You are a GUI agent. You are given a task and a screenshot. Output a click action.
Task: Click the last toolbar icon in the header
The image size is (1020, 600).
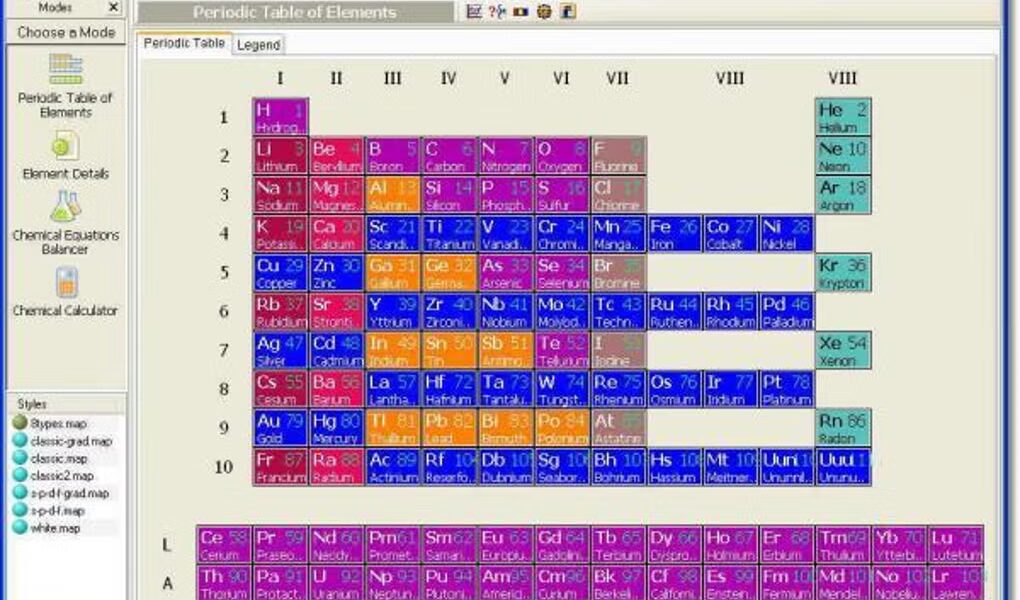click(x=567, y=12)
